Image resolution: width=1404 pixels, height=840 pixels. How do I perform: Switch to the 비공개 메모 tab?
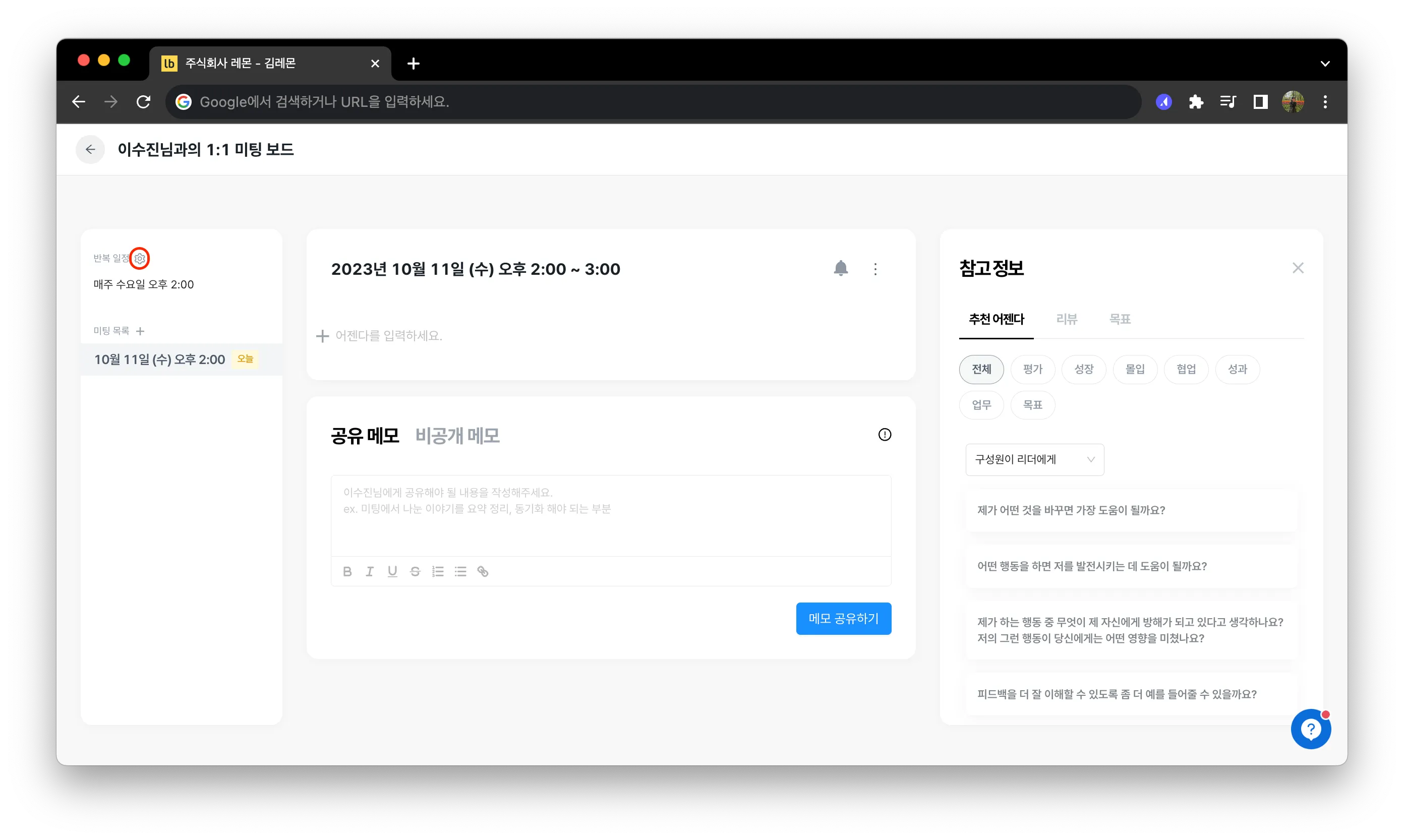pos(457,436)
